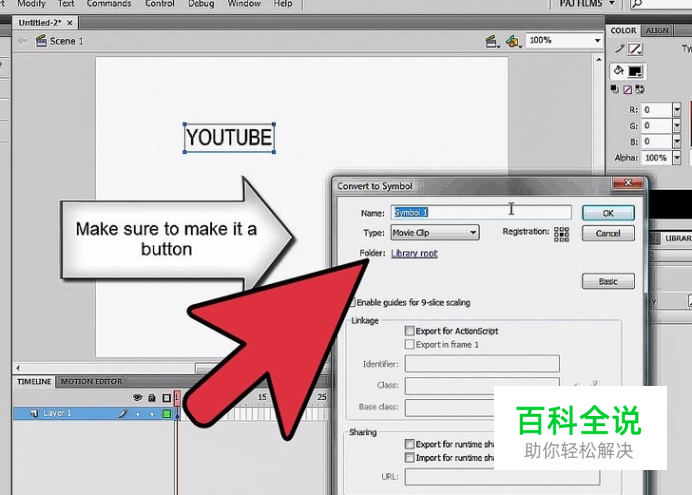Click OK in Convert to Symbol dialog
The width and height of the screenshot is (692, 495).
(x=608, y=213)
